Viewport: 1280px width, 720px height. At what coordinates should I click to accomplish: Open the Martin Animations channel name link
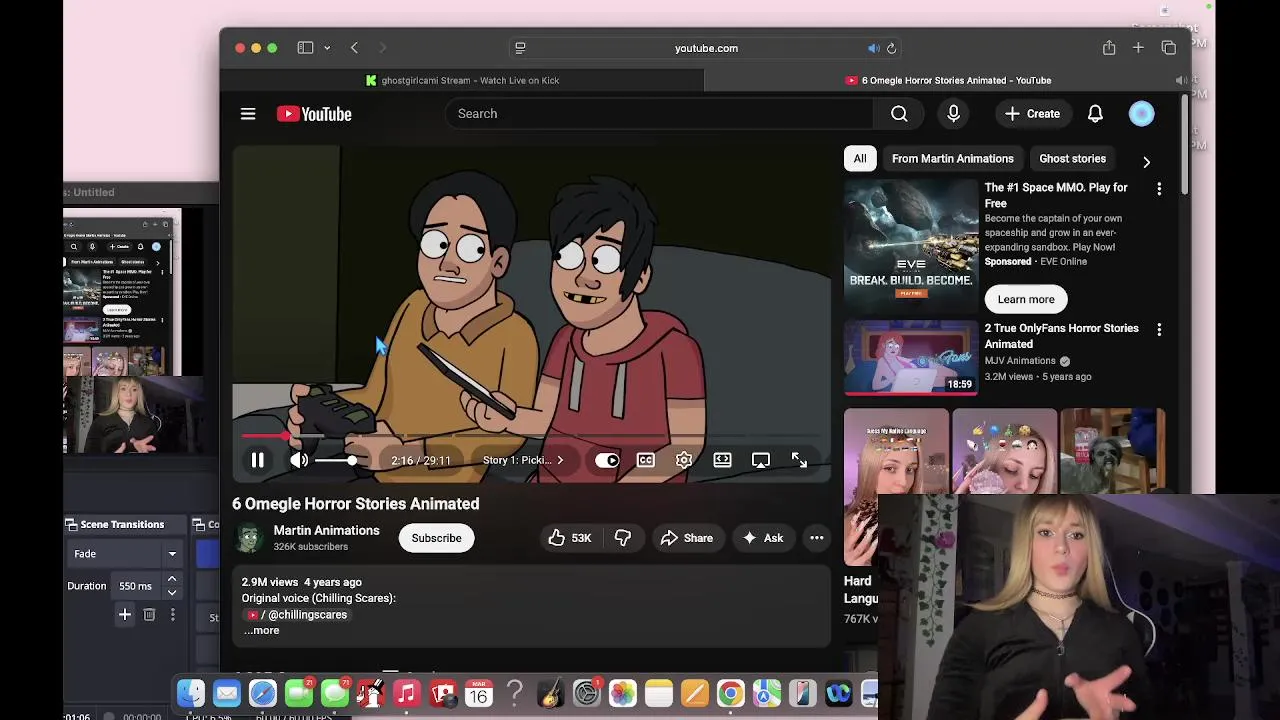click(x=327, y=530)
